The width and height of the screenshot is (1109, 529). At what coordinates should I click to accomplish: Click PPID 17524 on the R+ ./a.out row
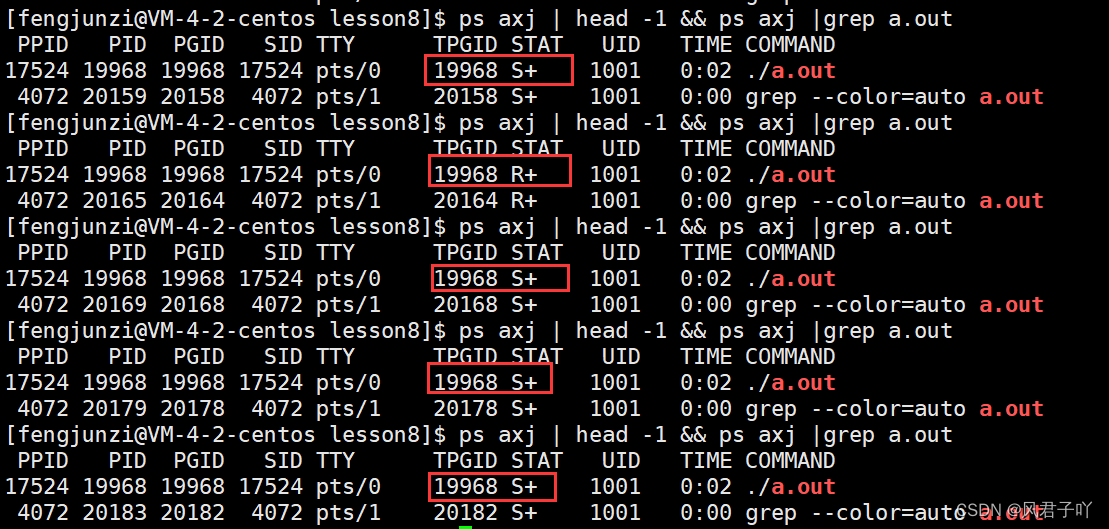[37, 175]
